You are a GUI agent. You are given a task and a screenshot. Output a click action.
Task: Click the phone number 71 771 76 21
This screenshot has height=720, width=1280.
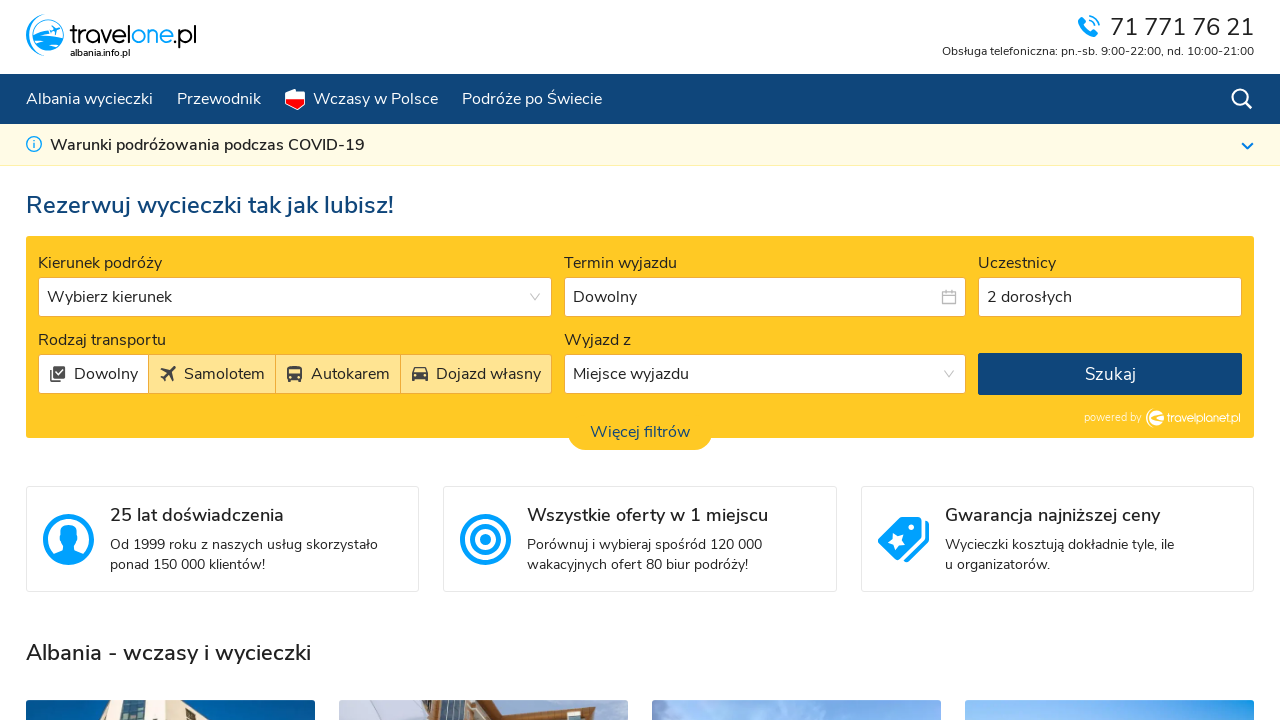1182,27
